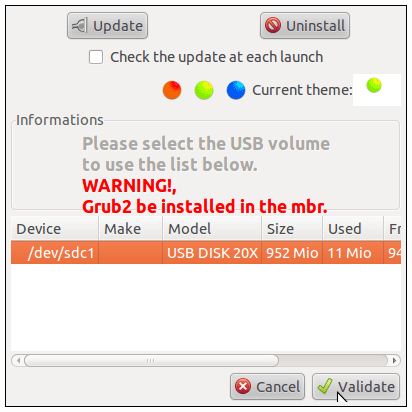The image size is (412, 412).
Task: Click the red stop icon on Uninstall
Action: click(x=273, y=25)
